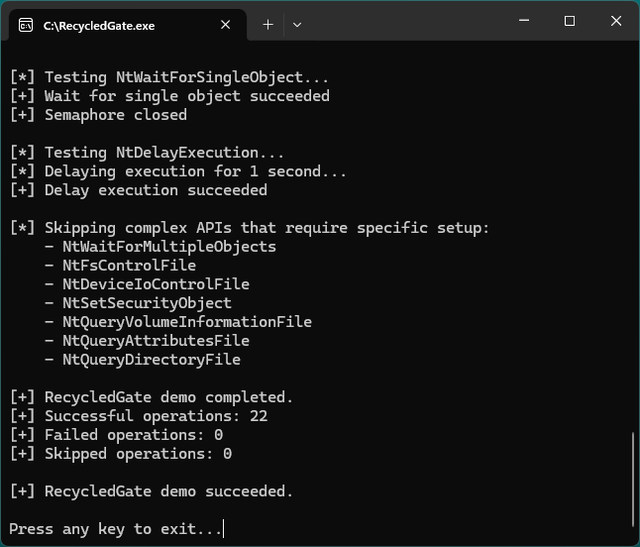Click the NtQueryDirectoryFile entry
The height and width of the screenshot is (547, 640).
[151, 359]
